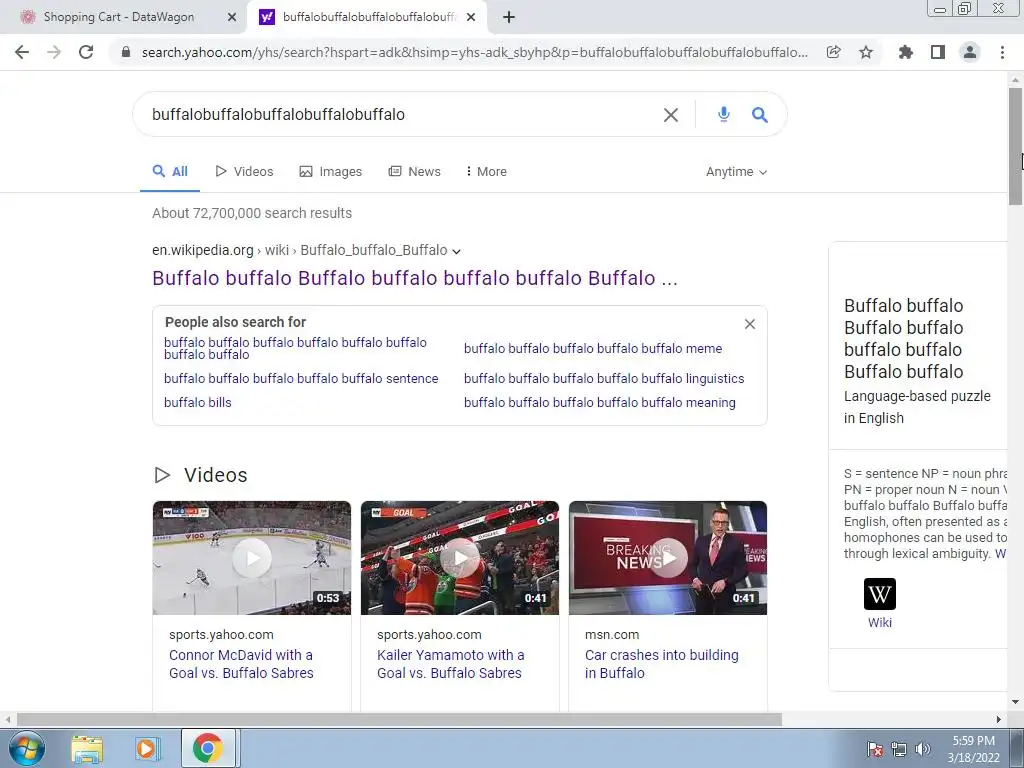
Task: Open 'Car crashes into building in Buffalo' link
Action: click(x=662, y=664)
